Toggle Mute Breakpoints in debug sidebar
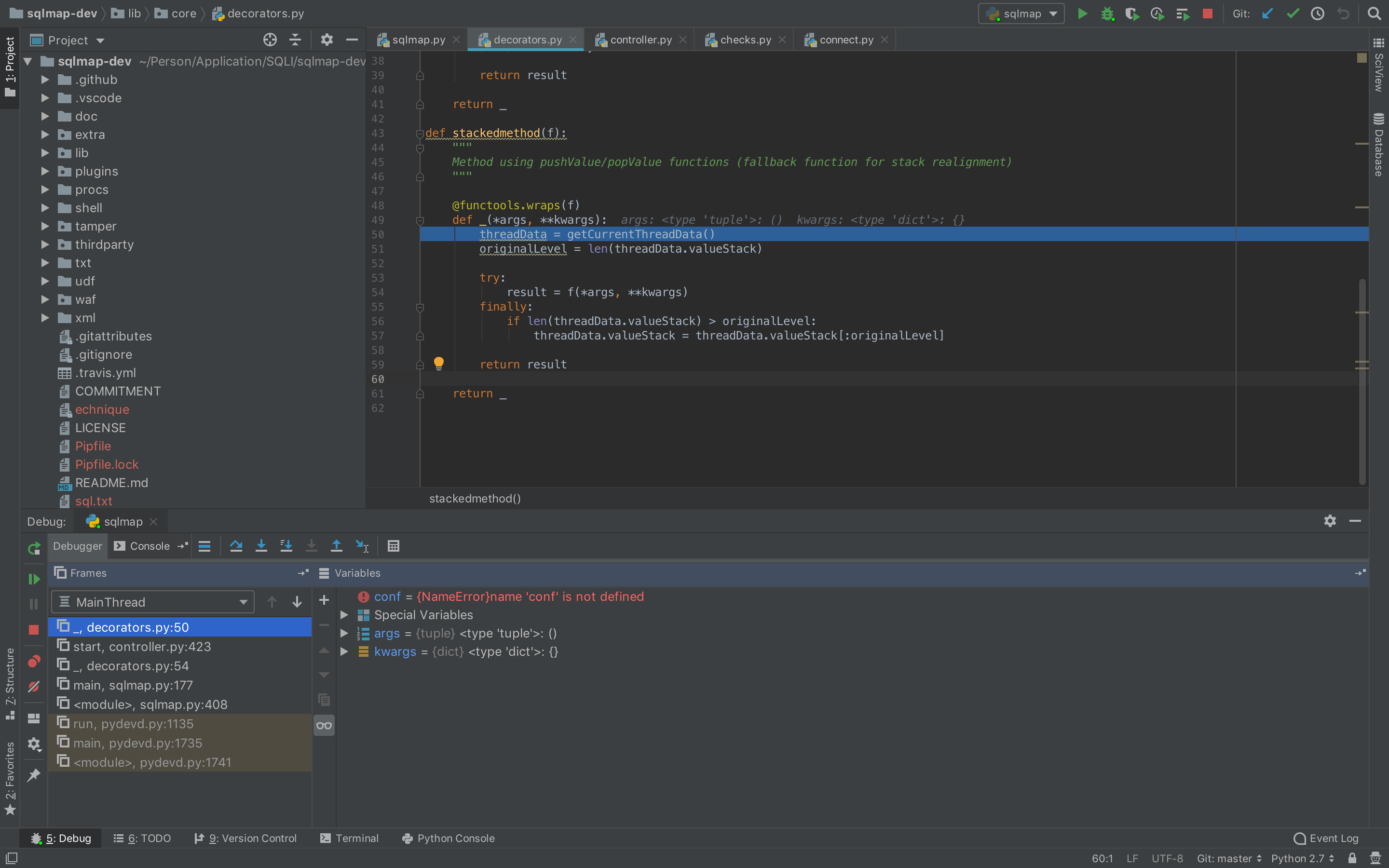 (34, 687)
